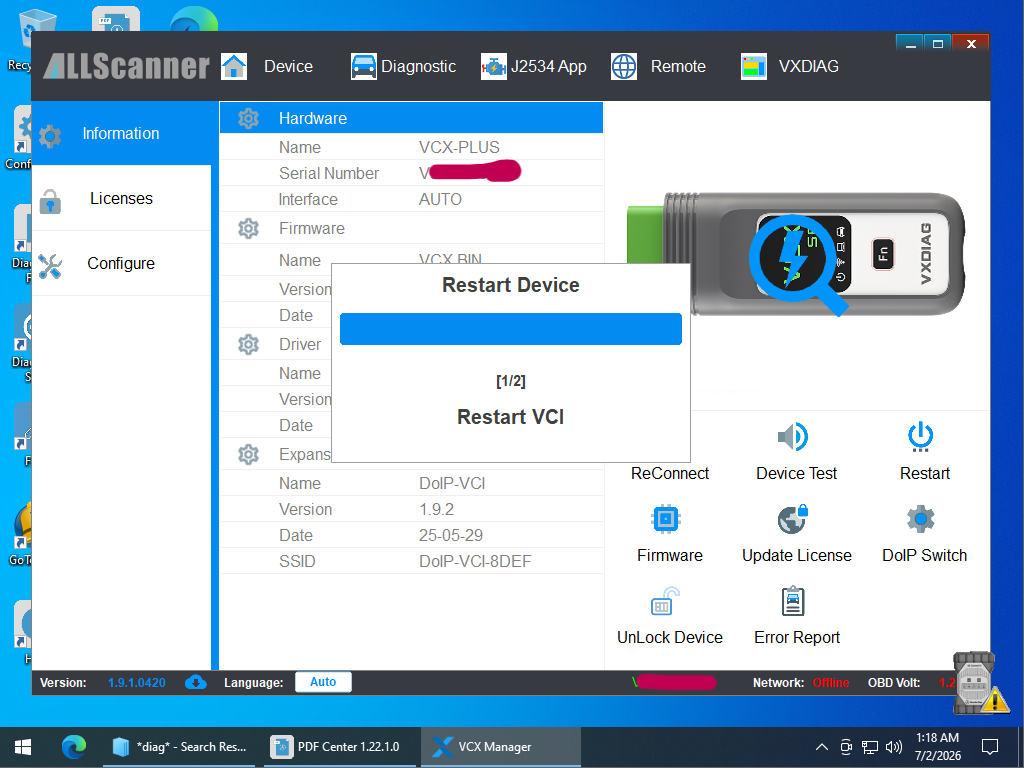Click the Network Offline status

(x=831, y=682)
